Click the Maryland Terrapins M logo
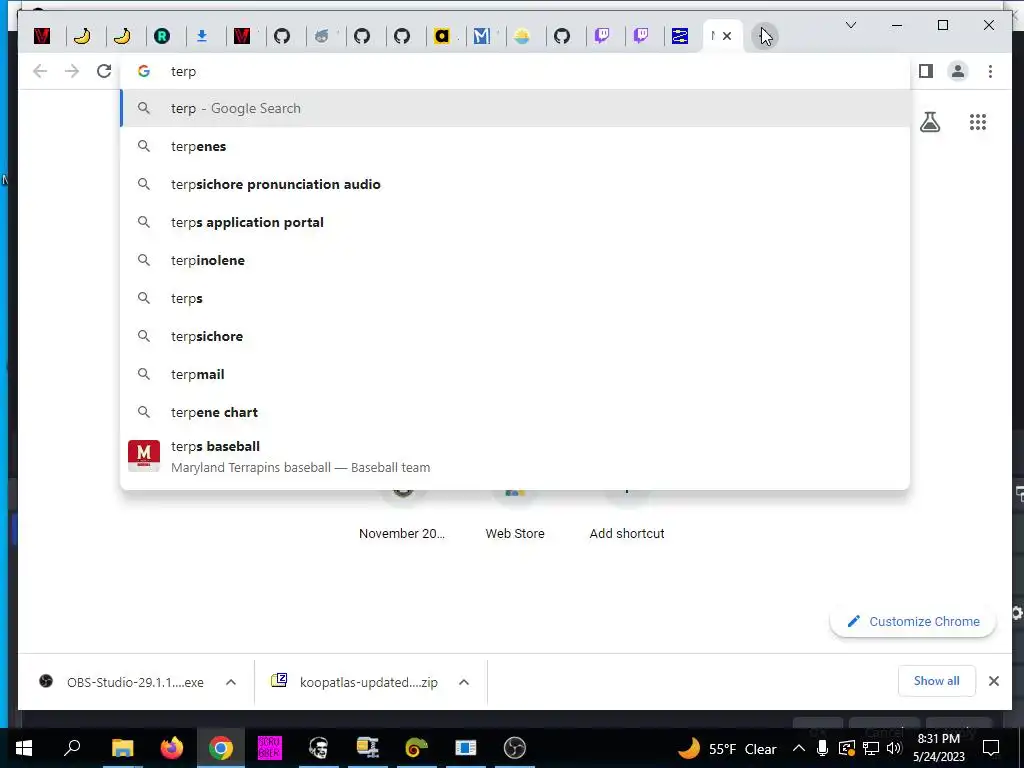The image size is (1024, 768). [144, 456]
